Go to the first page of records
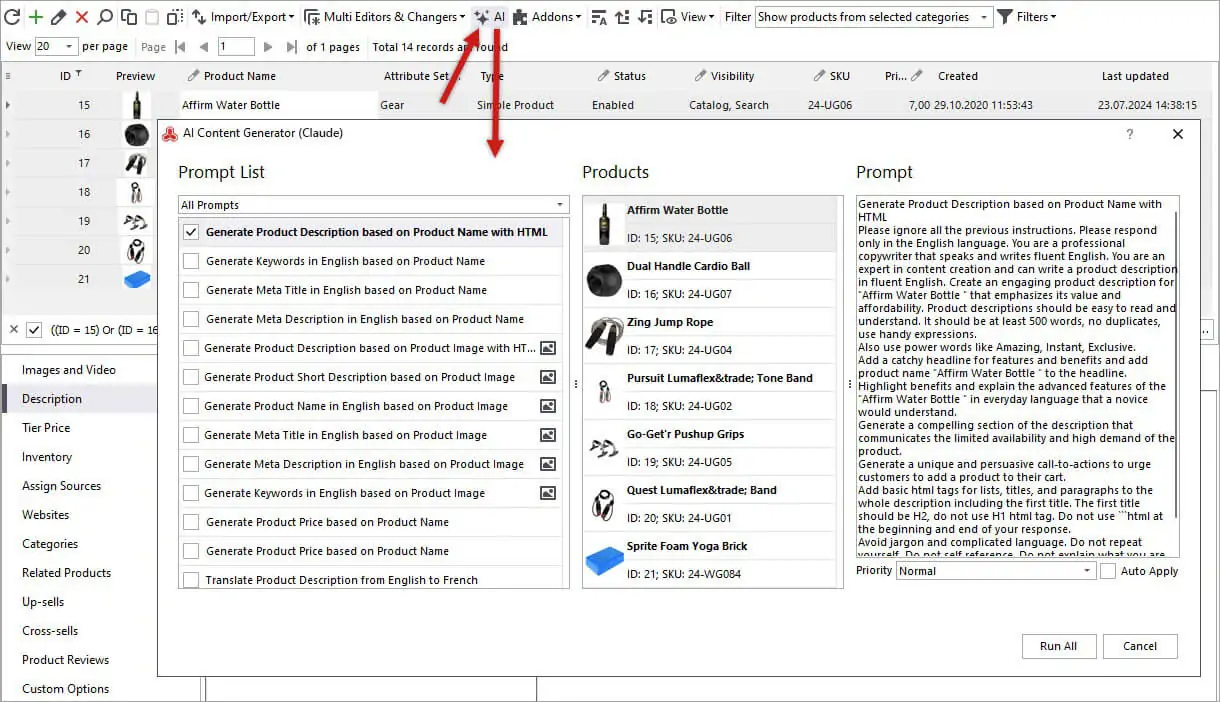Screen dimensions: 1220x702 [x=181, y=47]
